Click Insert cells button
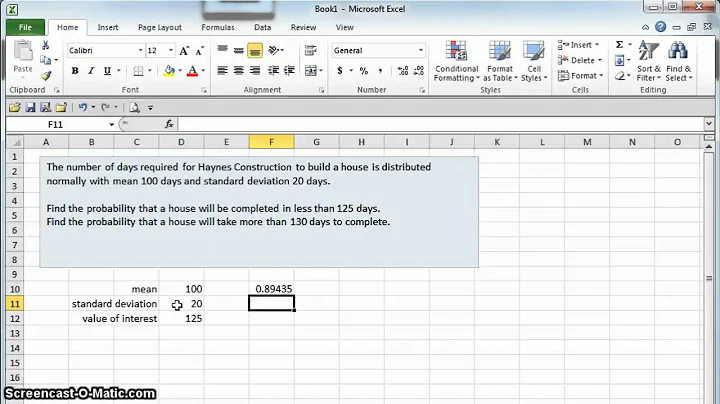 click(579, 45)
